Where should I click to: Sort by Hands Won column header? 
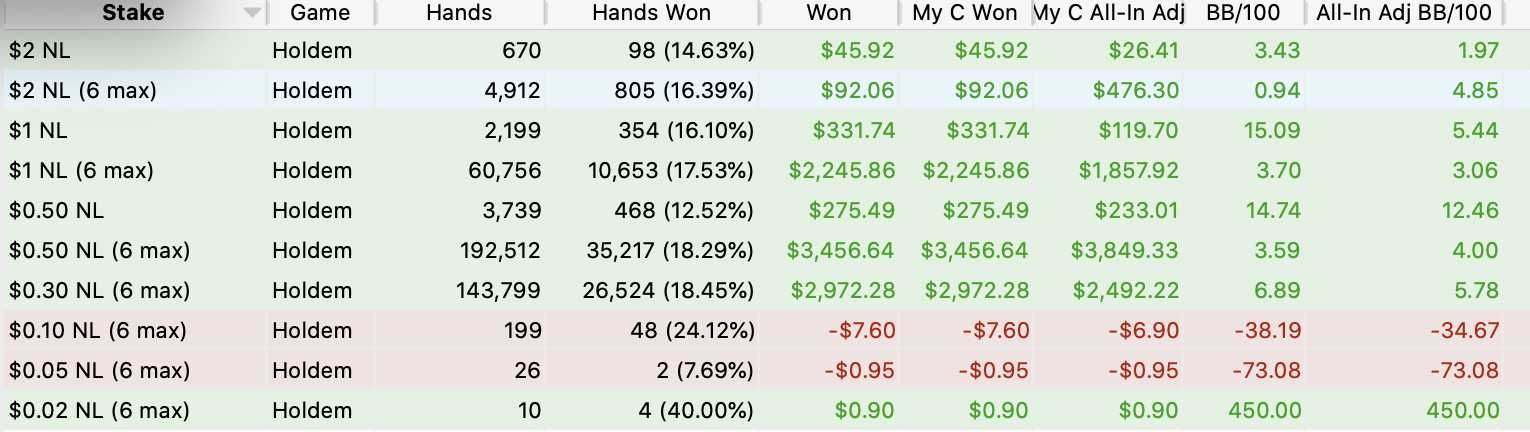tap(652, 14)
